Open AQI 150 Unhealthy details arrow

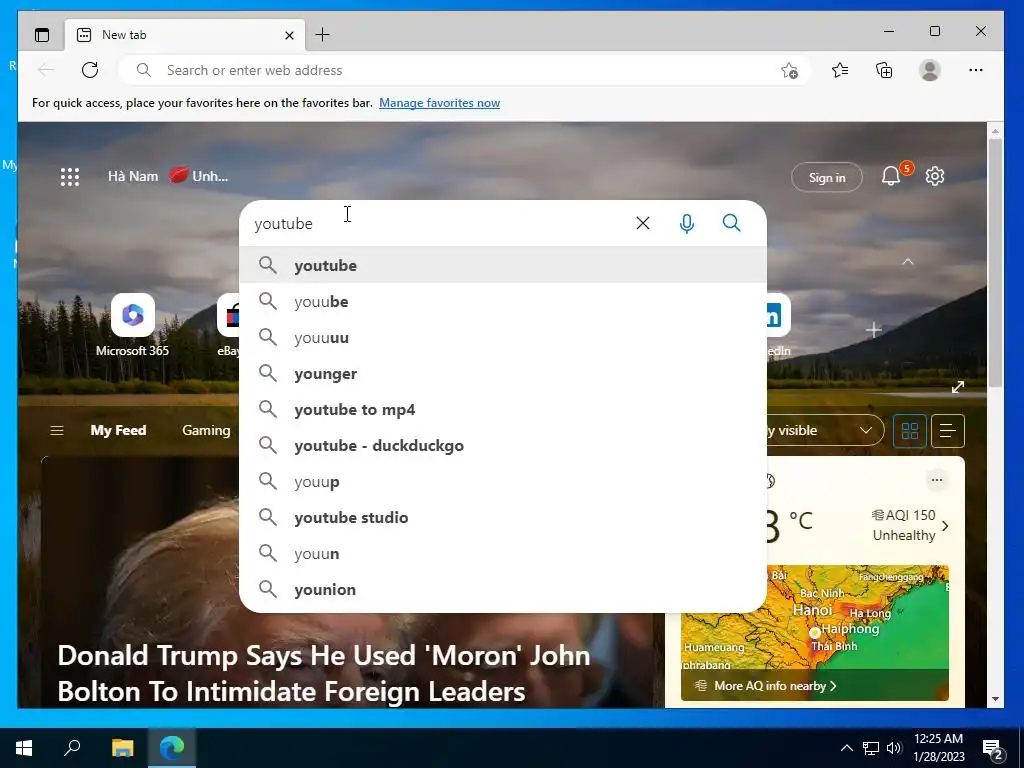point(945,525)
